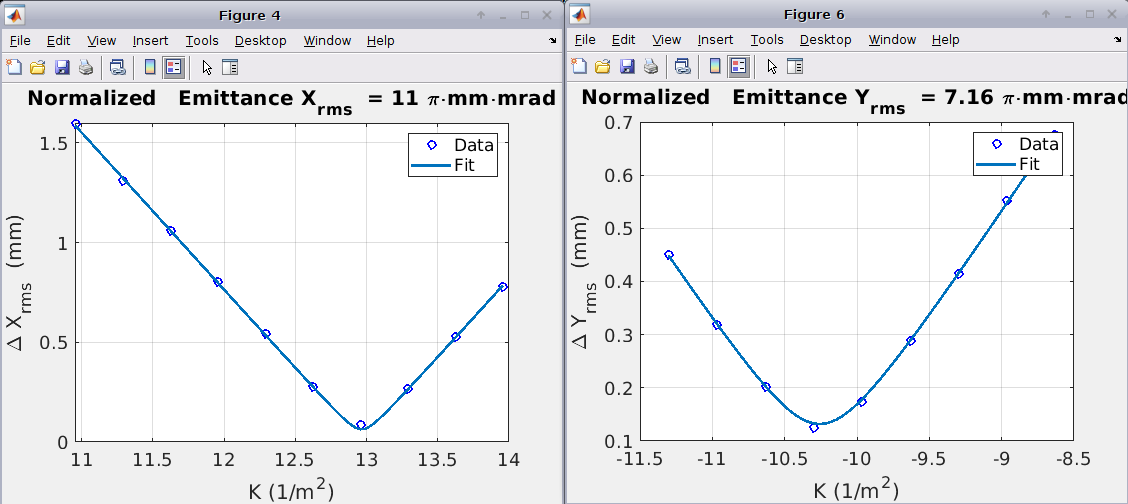Open the Desktop menu in Figure 6
Screen dimensions: 1128x504
825,40
